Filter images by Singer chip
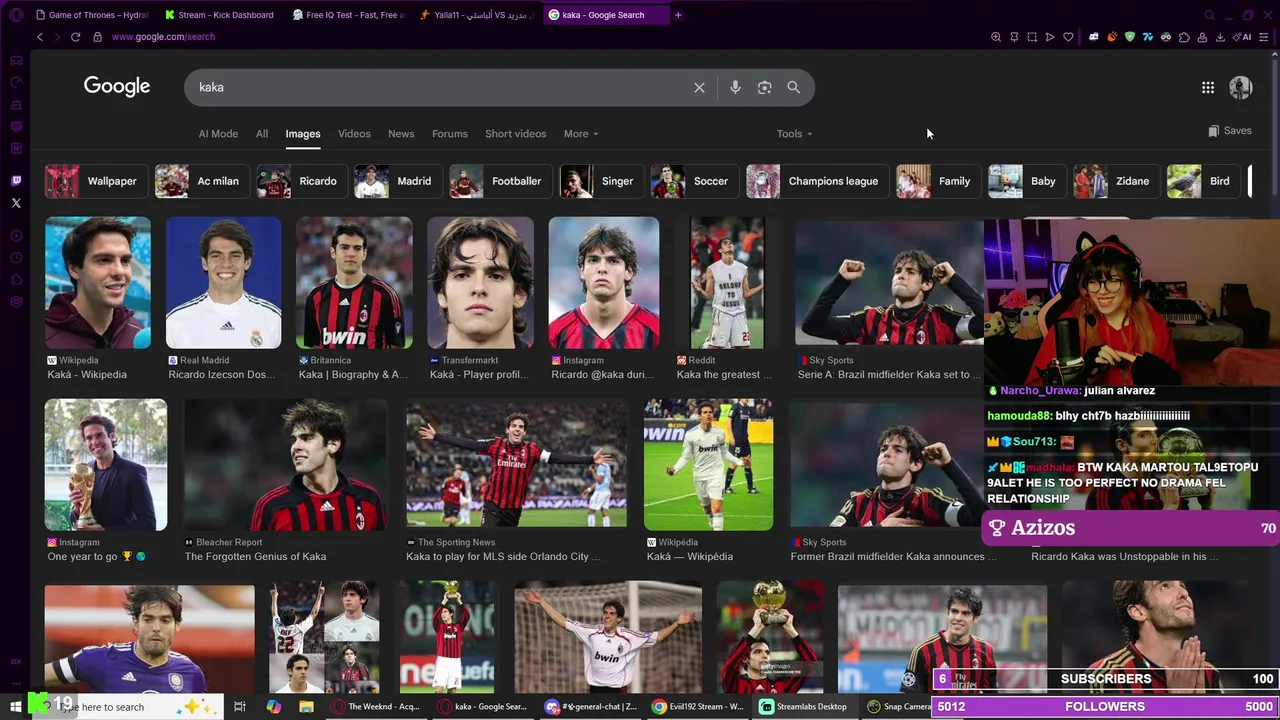Screen dimensions: 1280x720 pyautogui.click(x=602, y=181)
